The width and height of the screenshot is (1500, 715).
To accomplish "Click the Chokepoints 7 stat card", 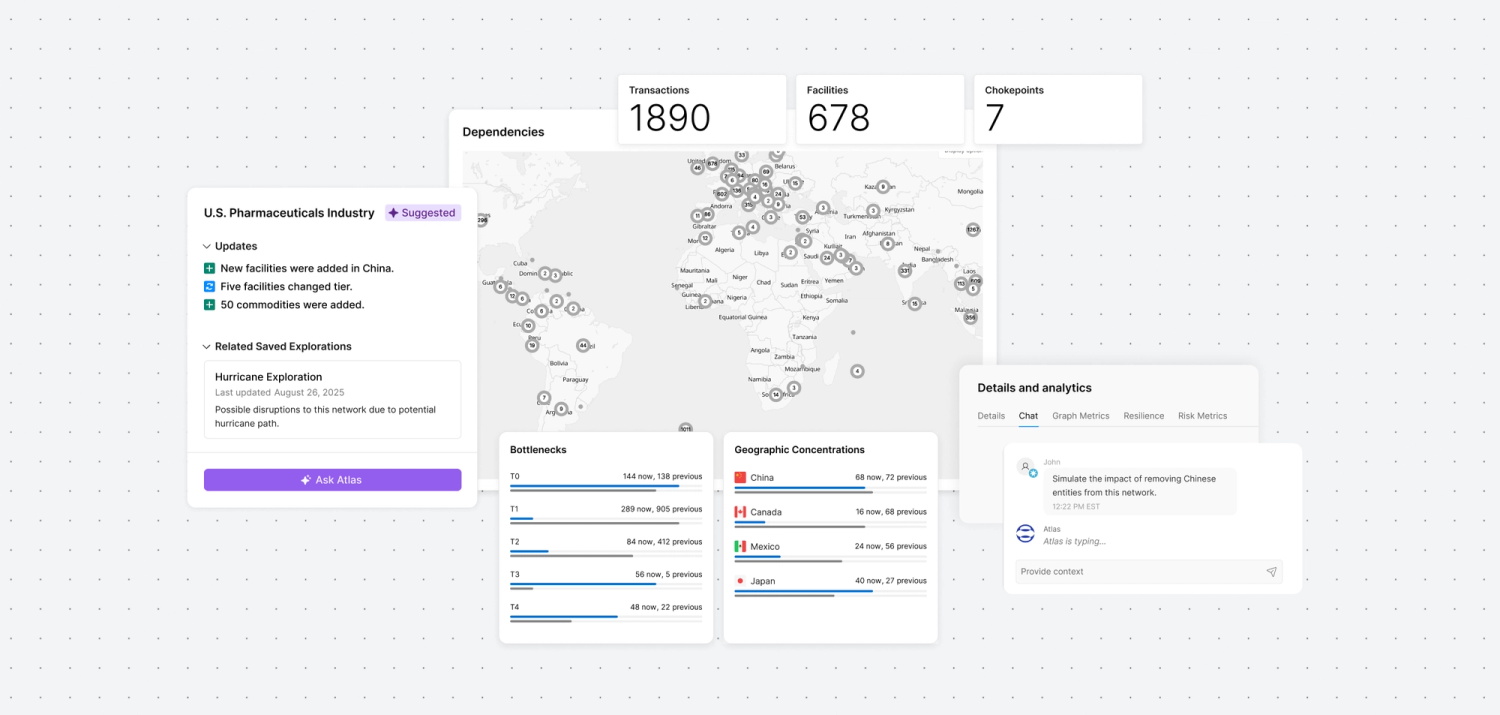I will 1058,109.
